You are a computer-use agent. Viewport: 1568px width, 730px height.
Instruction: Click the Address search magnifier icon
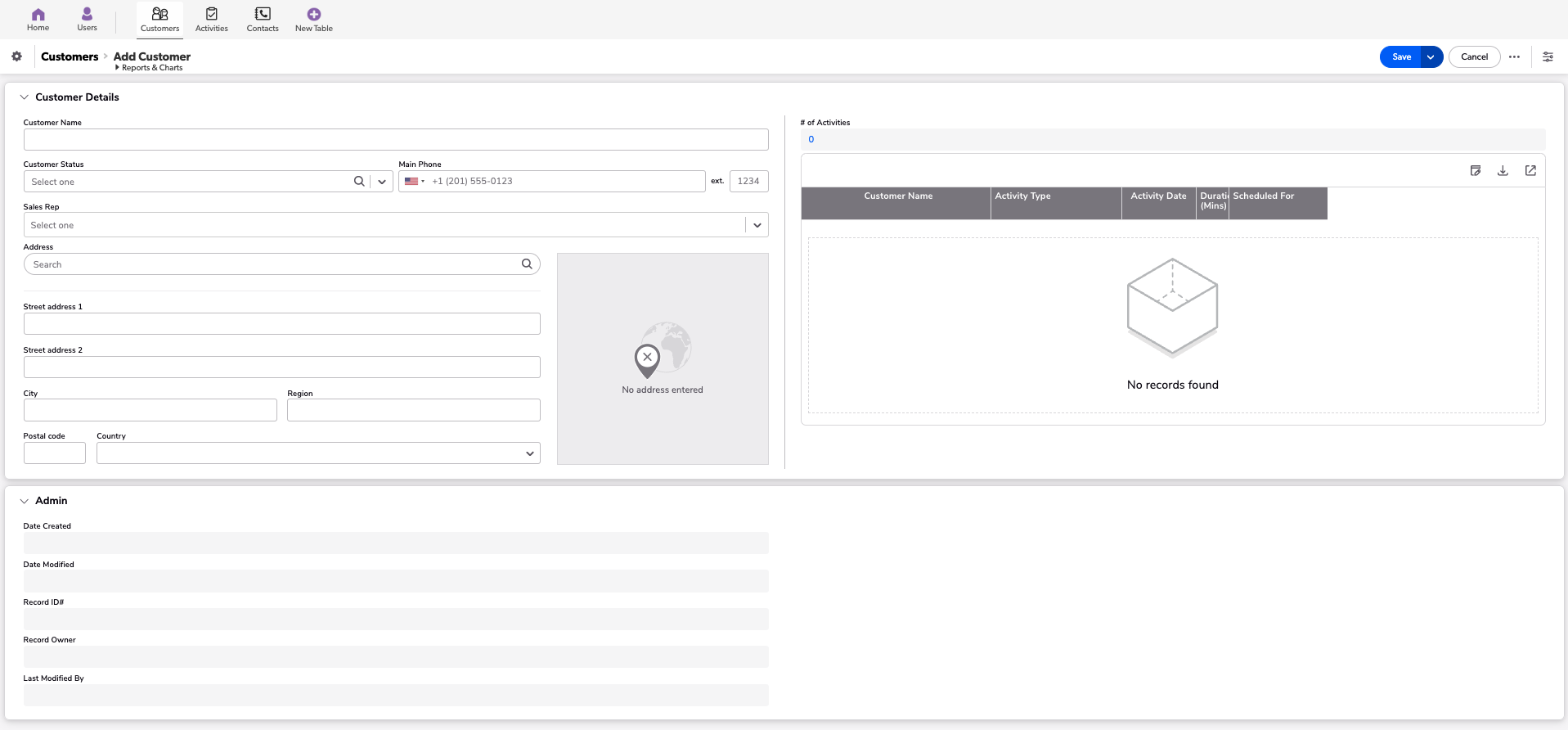pos(527,264)
